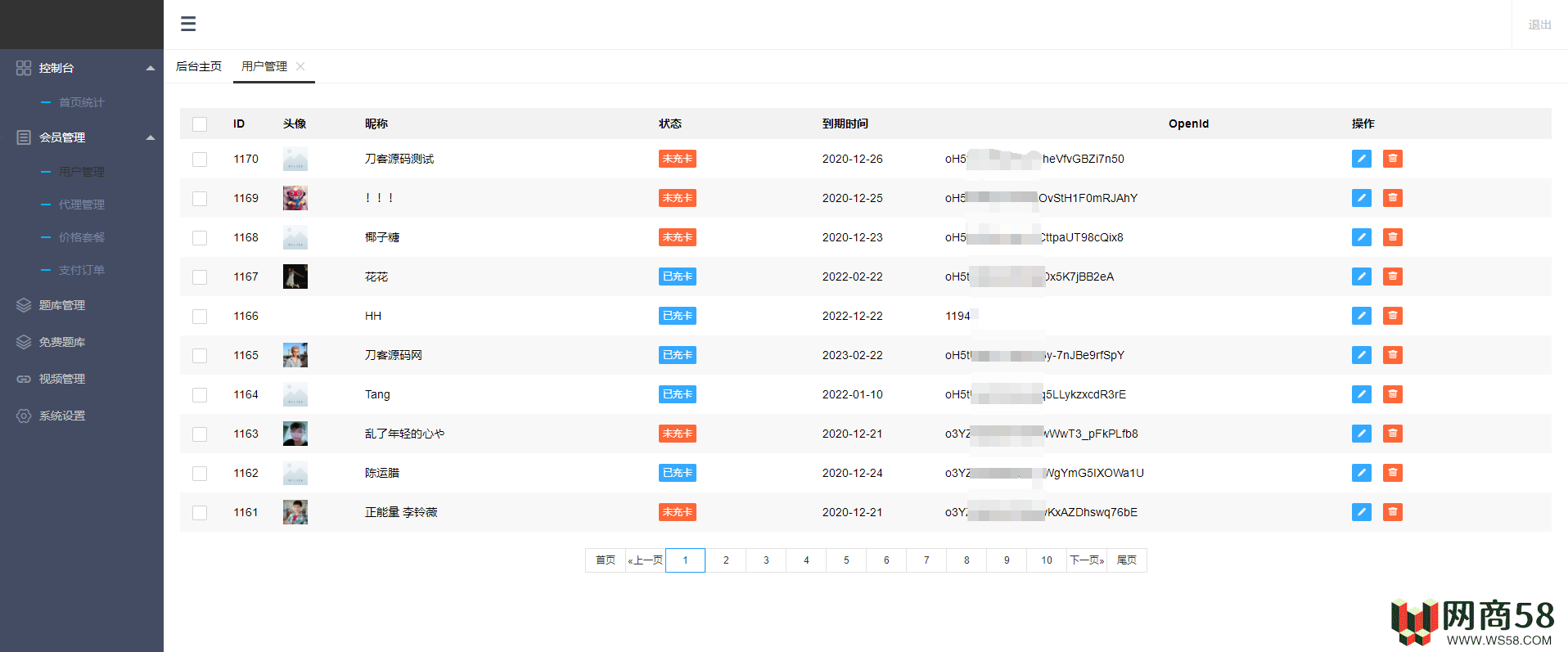Image resolution: width=1568 pixels, height=652 pixels.
Task: Close the 用户管理 tab with X
Action: click(300, 66)
